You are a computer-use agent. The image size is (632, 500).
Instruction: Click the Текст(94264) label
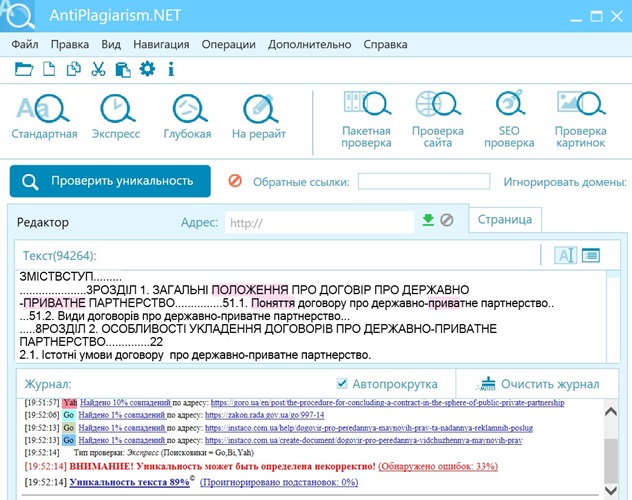click(60, 256)
